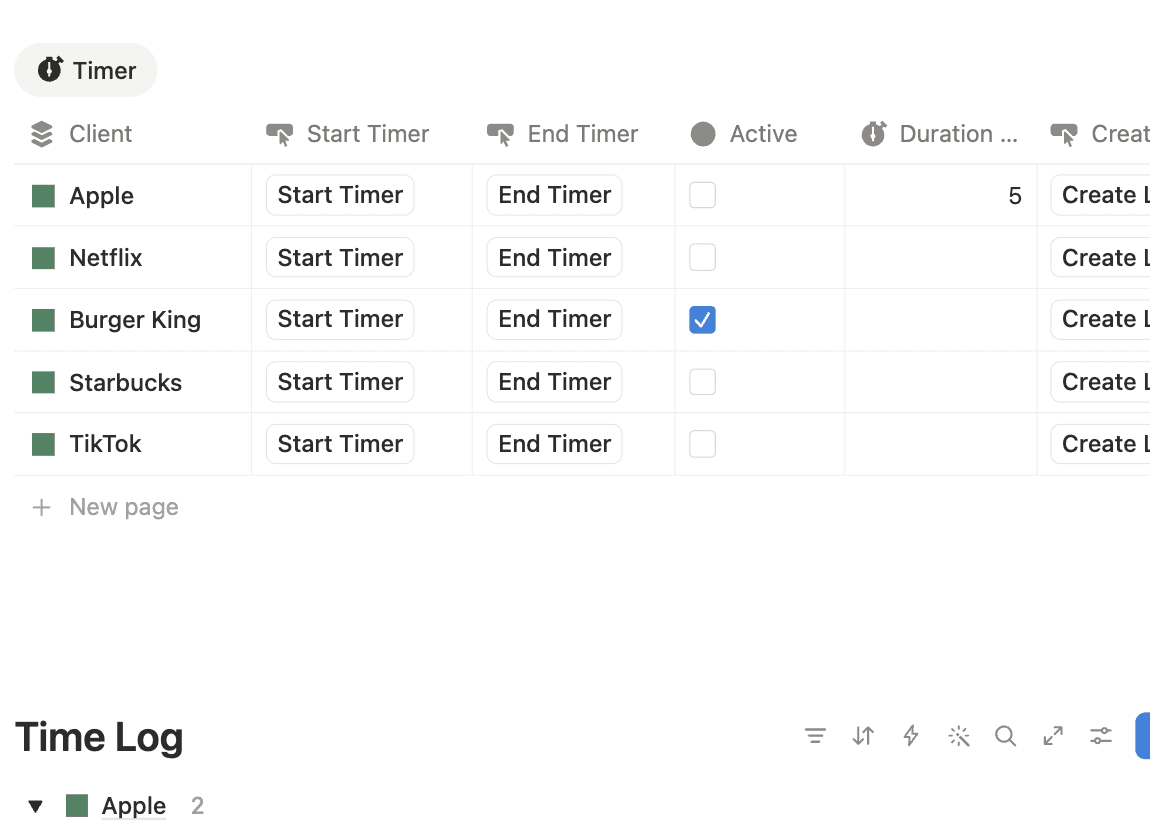Open the Timer view tab
This screenshot has height=826, width=1150.
tap(86, 70)
